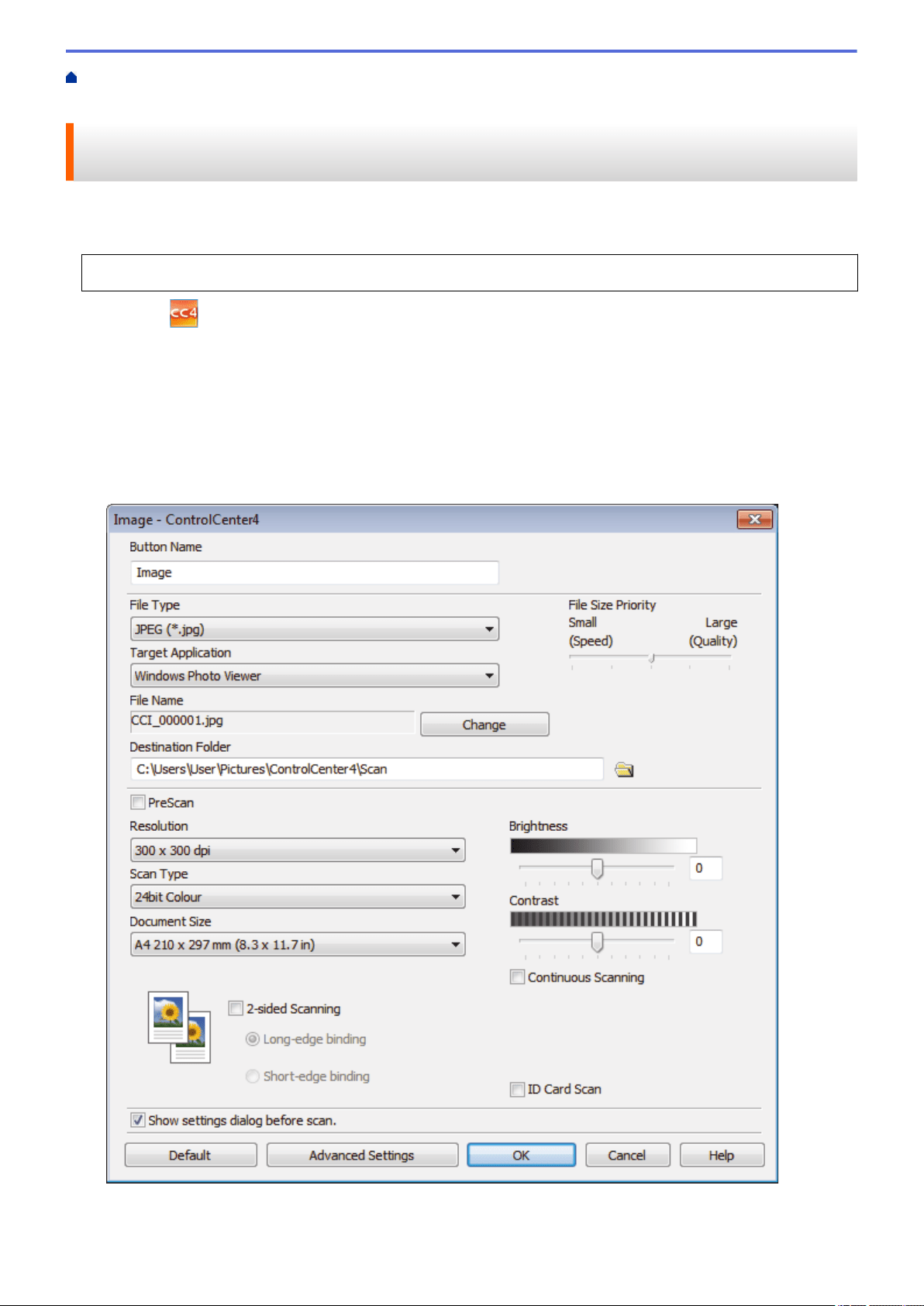Select Long-edge binding radio button

(252, 1039)
